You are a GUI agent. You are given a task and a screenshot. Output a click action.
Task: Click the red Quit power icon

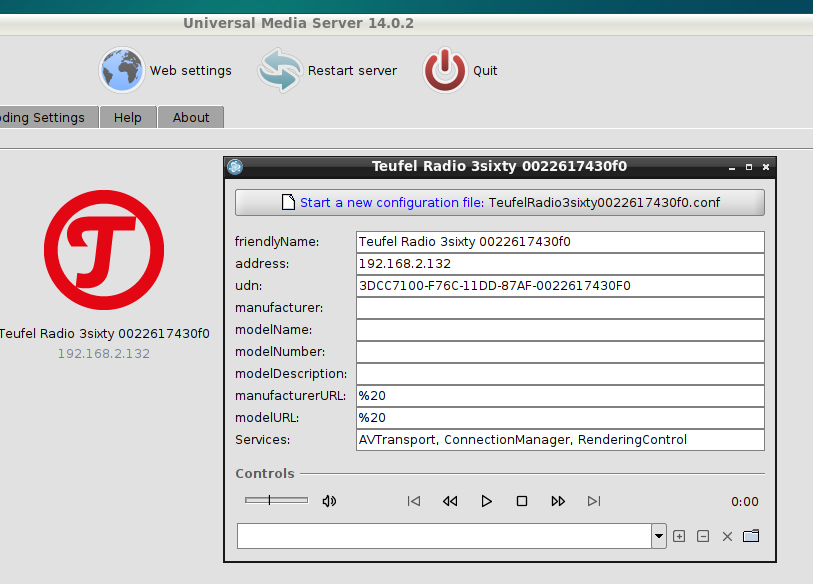445,70
